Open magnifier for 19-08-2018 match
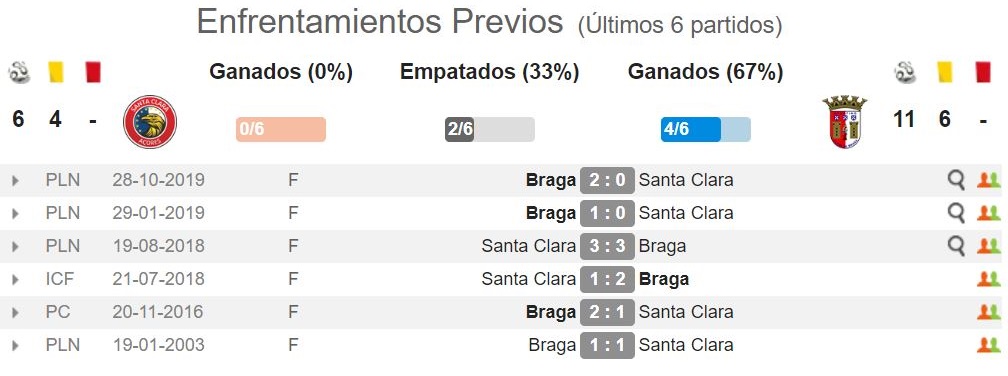This screenshot has width=1008, height=376. [957, 246]
